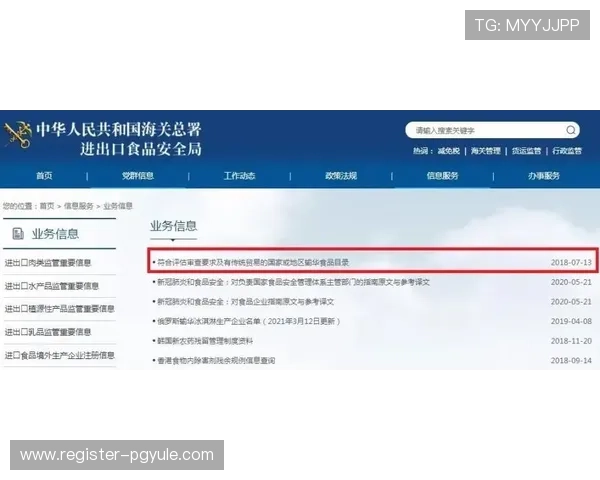Open the 首页 navigation tab
600x480 pixels.
44,176
